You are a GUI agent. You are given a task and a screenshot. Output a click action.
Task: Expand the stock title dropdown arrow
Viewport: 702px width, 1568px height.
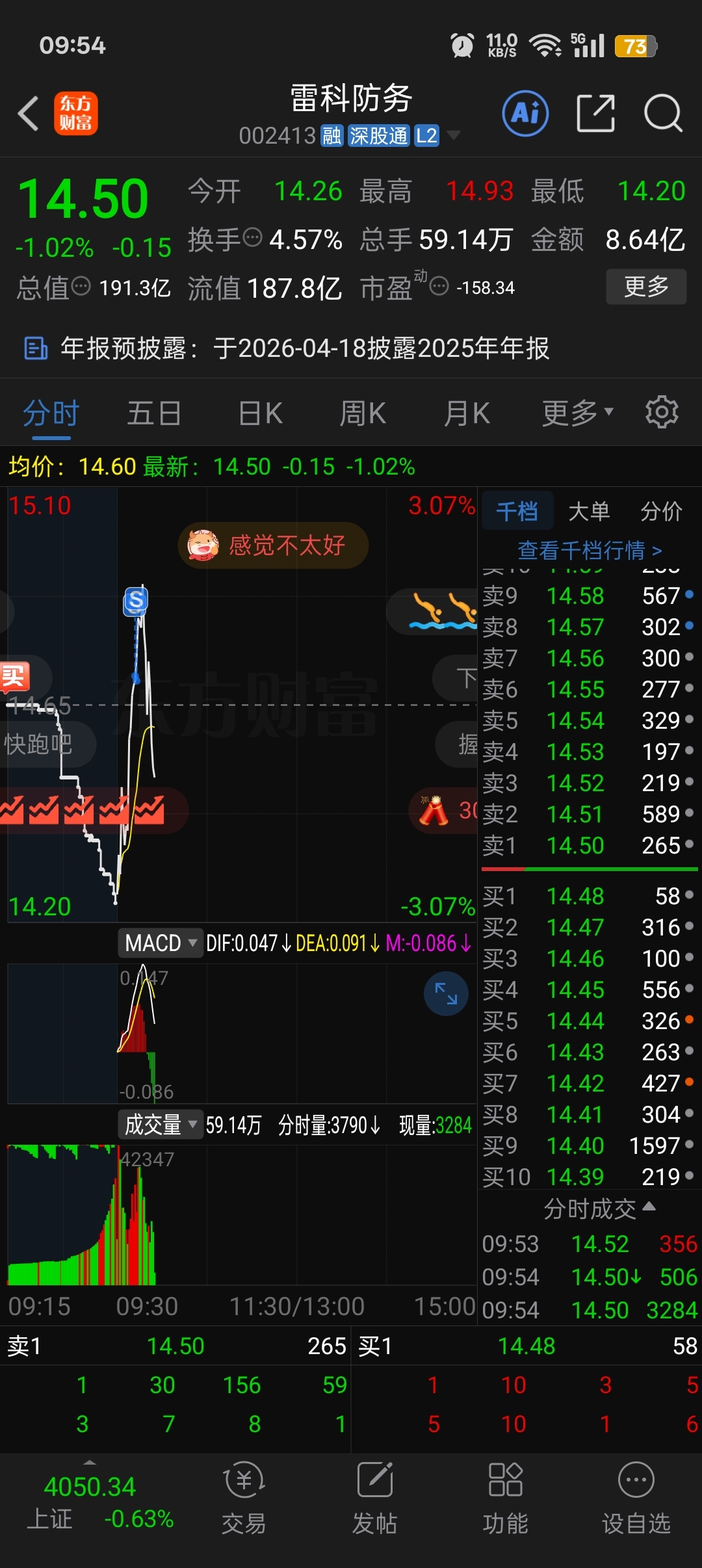(x=454, y=135)
